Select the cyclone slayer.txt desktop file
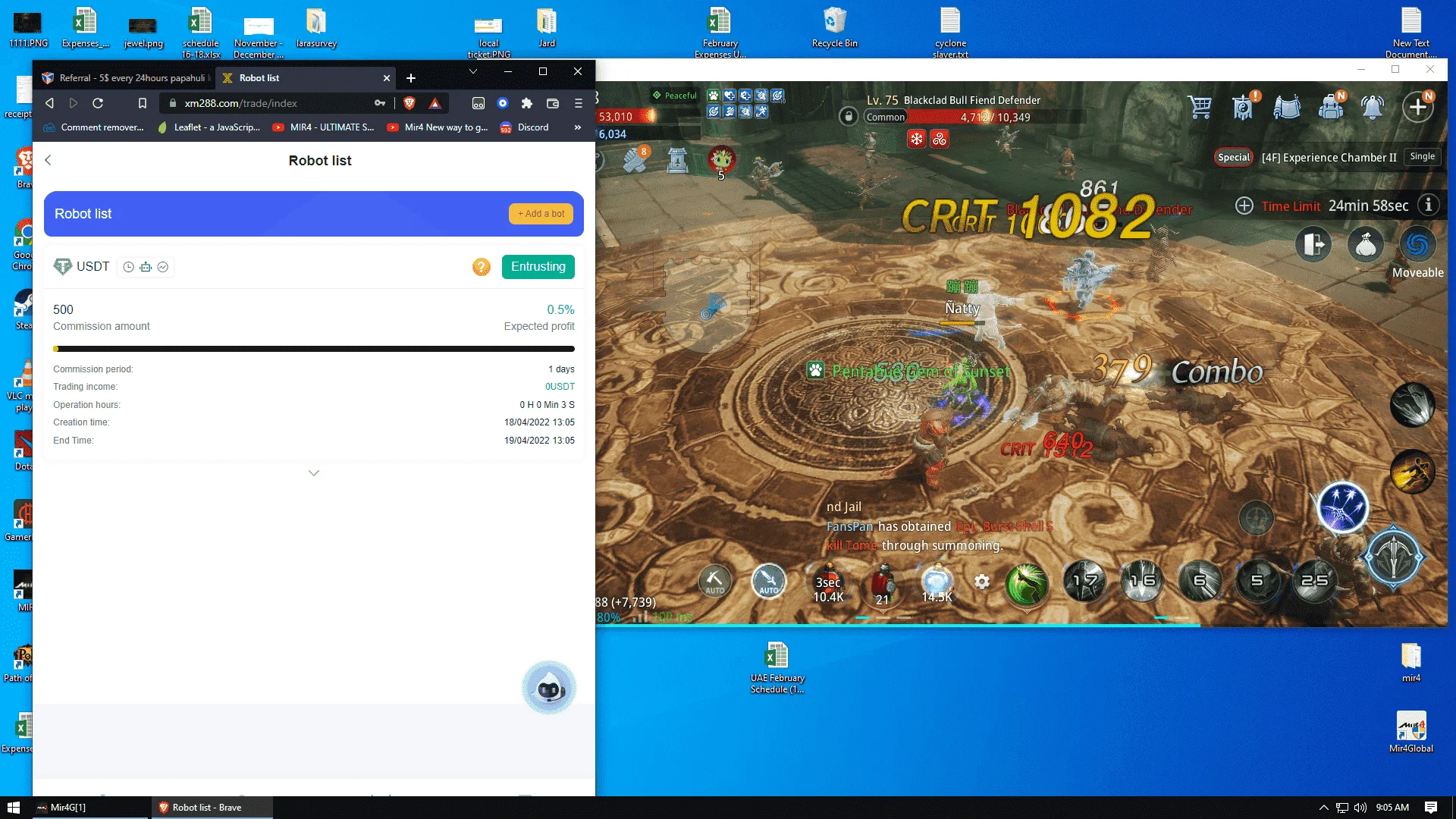Image resolution: width=1456 pixels, height=819 pixels. click(950, 33)
